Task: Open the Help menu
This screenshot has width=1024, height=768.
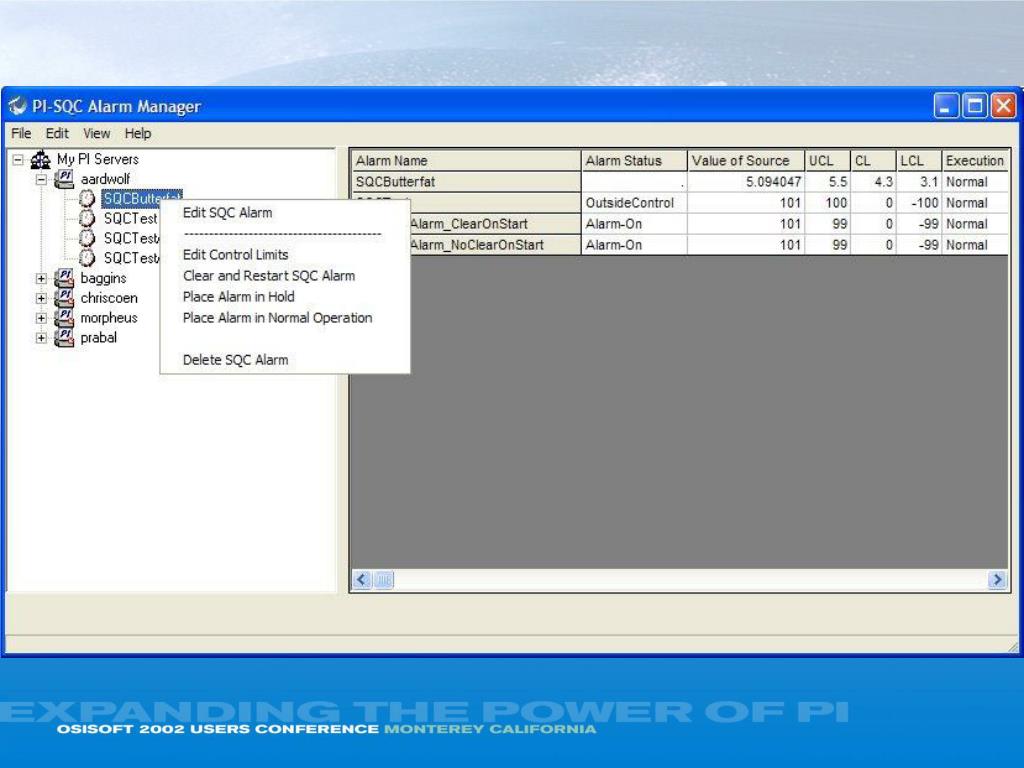Action: click(x=138, y=133)
